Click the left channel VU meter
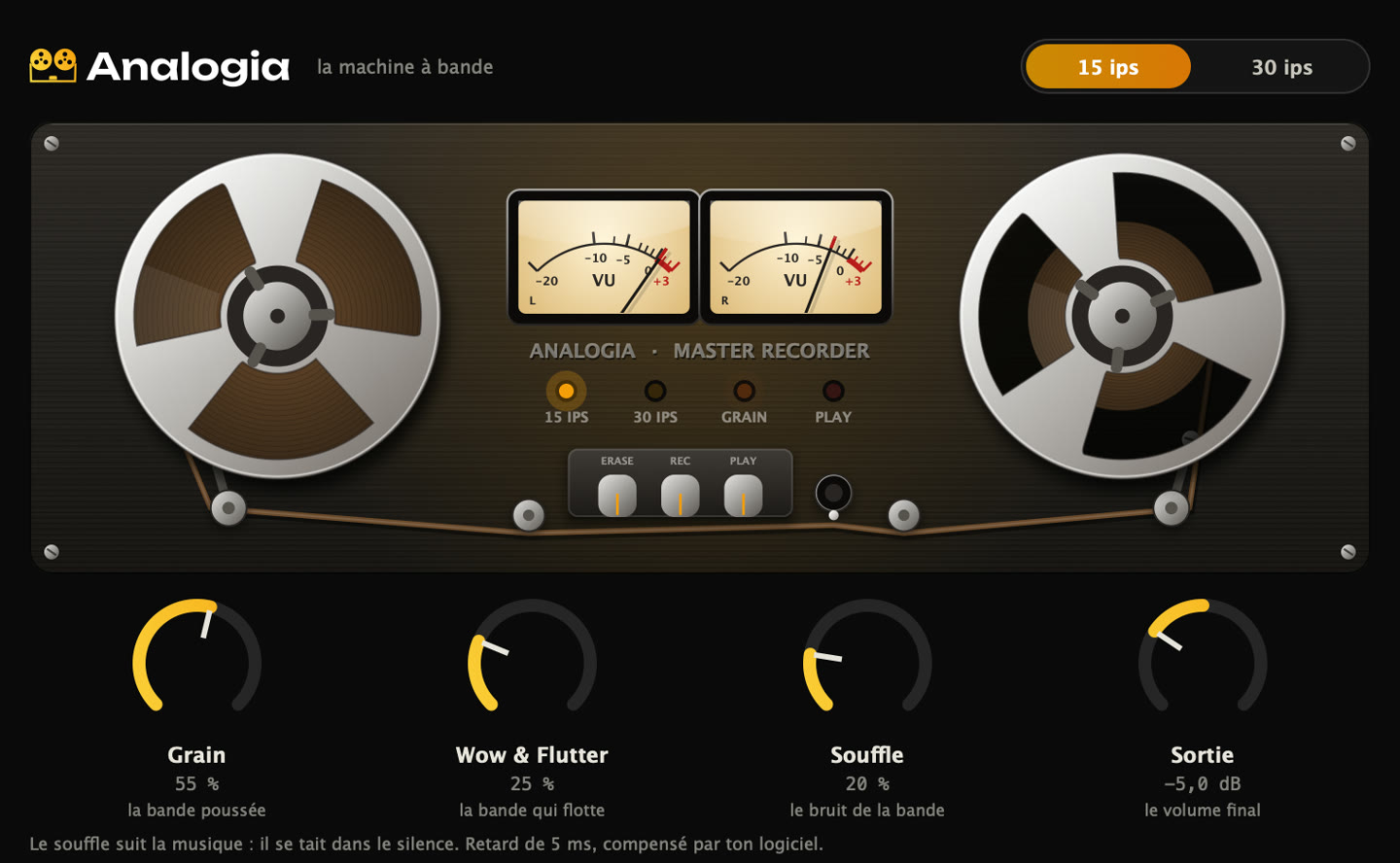Viewport: 1400px width, 863px height. pyautogui.click(x=604, y=257)
